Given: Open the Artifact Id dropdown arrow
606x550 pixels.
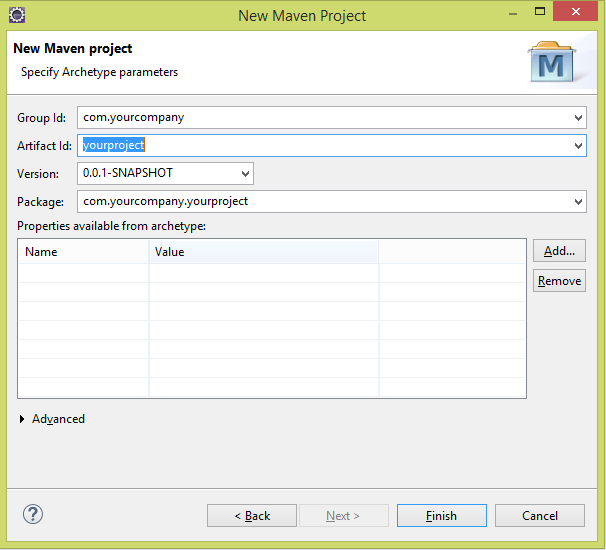Looking at the screenshot, I should coord(578,146).
